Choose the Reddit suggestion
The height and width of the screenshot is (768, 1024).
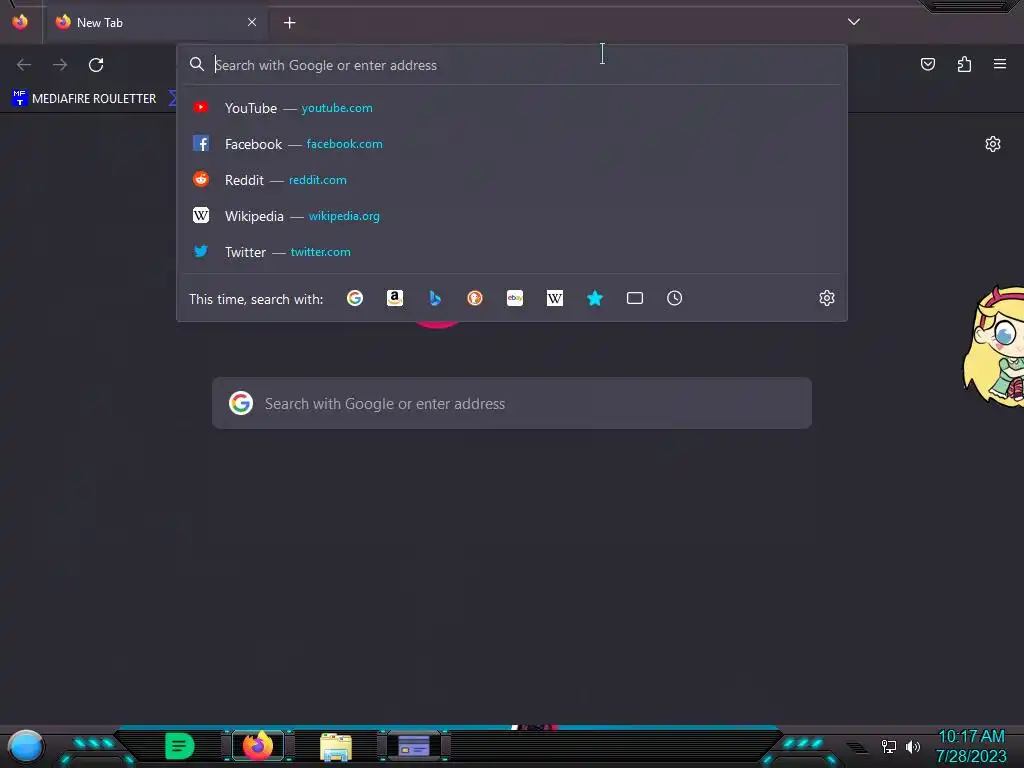click(512, 180)
